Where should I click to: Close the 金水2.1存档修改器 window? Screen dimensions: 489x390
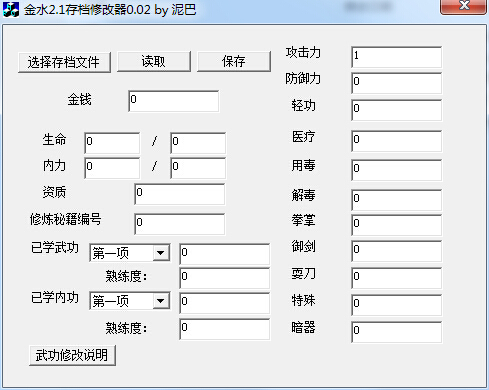tap(463, 6)
